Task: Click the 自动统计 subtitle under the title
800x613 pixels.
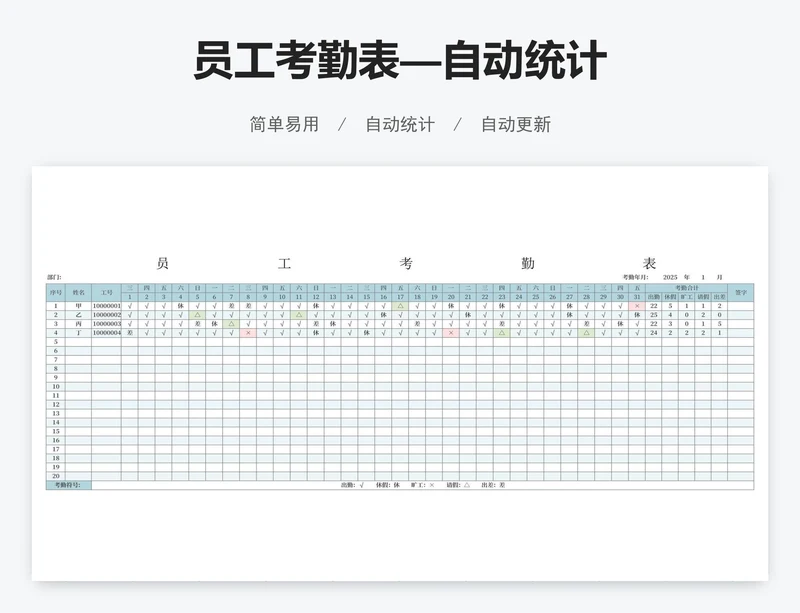Action: 400,125
